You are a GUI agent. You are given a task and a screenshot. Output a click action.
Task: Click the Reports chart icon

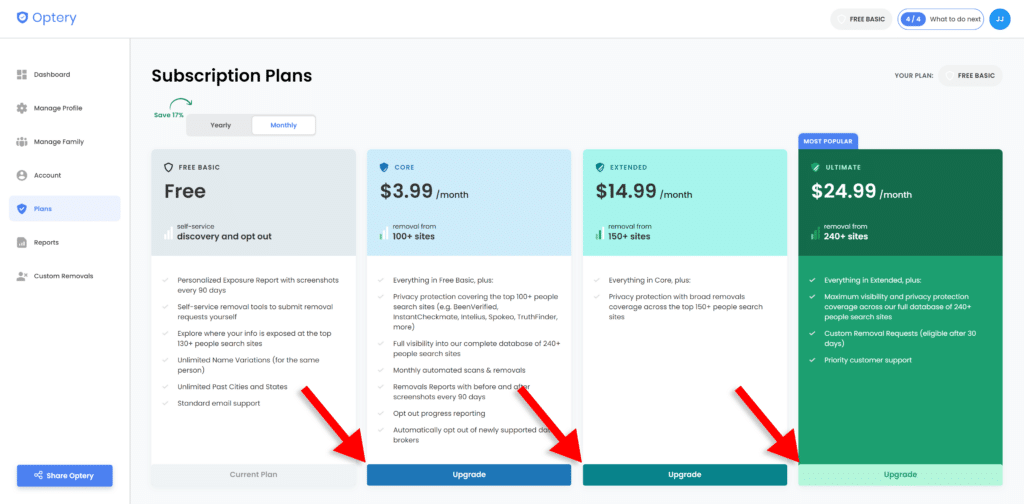(x=22, y=242)
